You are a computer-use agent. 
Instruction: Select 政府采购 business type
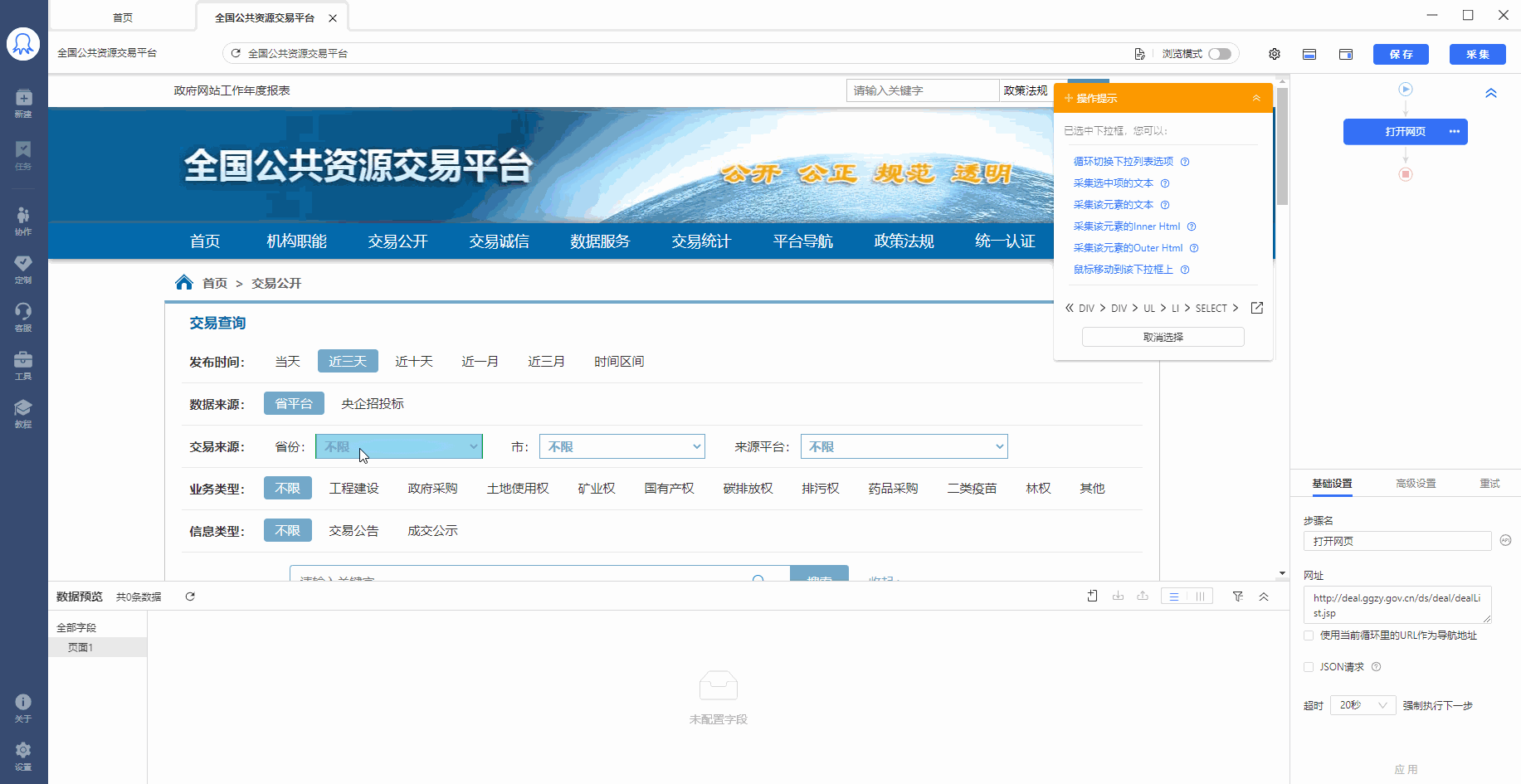pyautogui.click(x=432, y=488)
